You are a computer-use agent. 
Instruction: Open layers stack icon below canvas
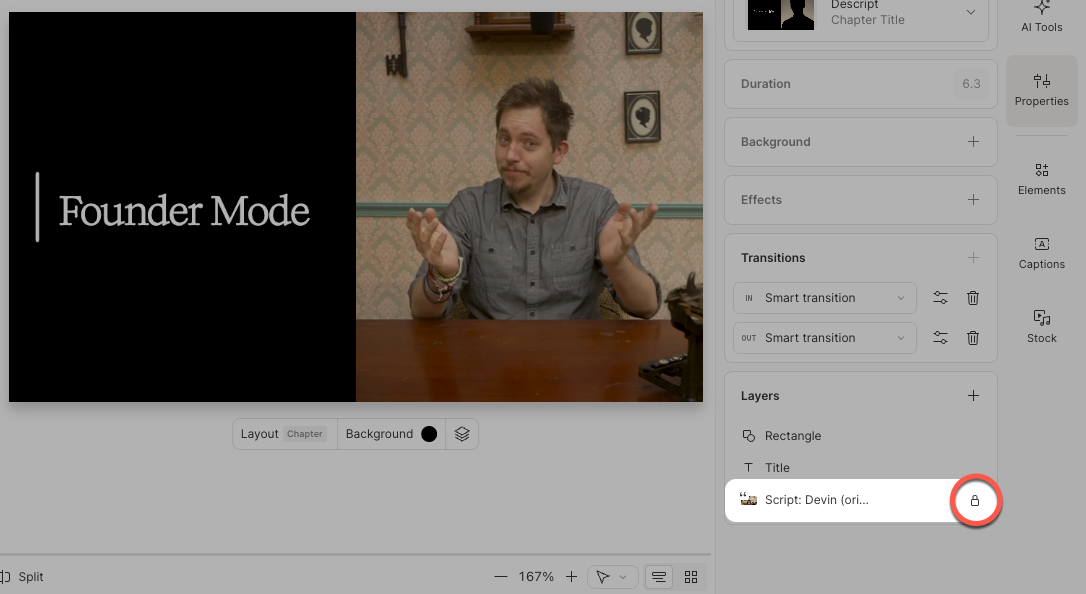pos(461,434)
